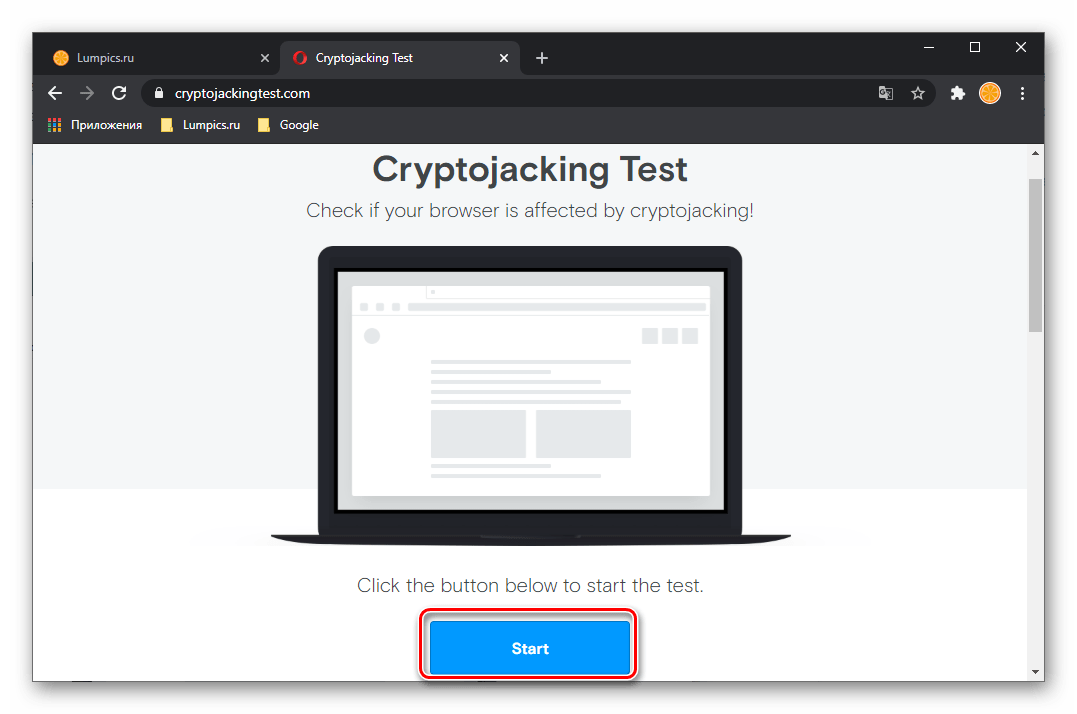The height and width of the screenshot is (714, 1077).
Task: Open a new tab with plus button
Action: [542, 58]
